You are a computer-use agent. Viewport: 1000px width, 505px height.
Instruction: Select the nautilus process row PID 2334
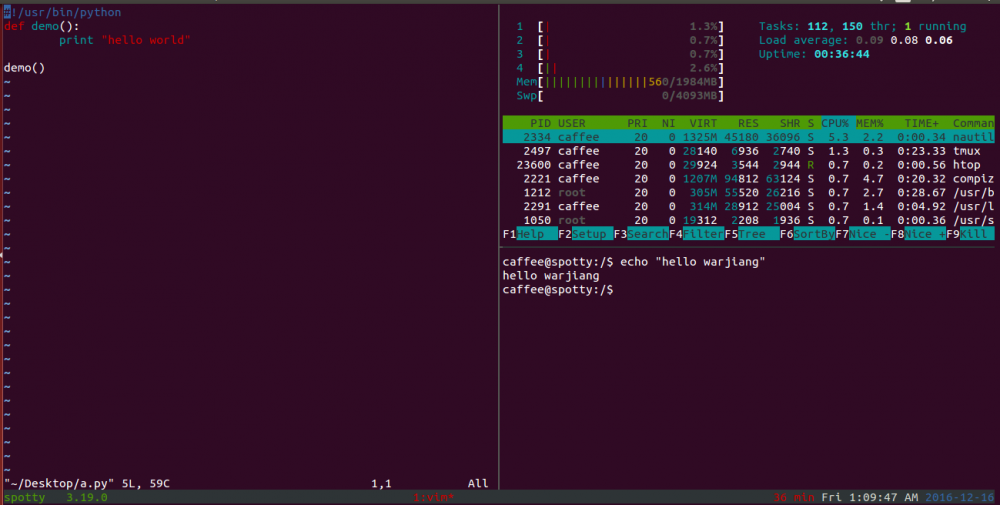pyautogui.click(x=748, y=137)
